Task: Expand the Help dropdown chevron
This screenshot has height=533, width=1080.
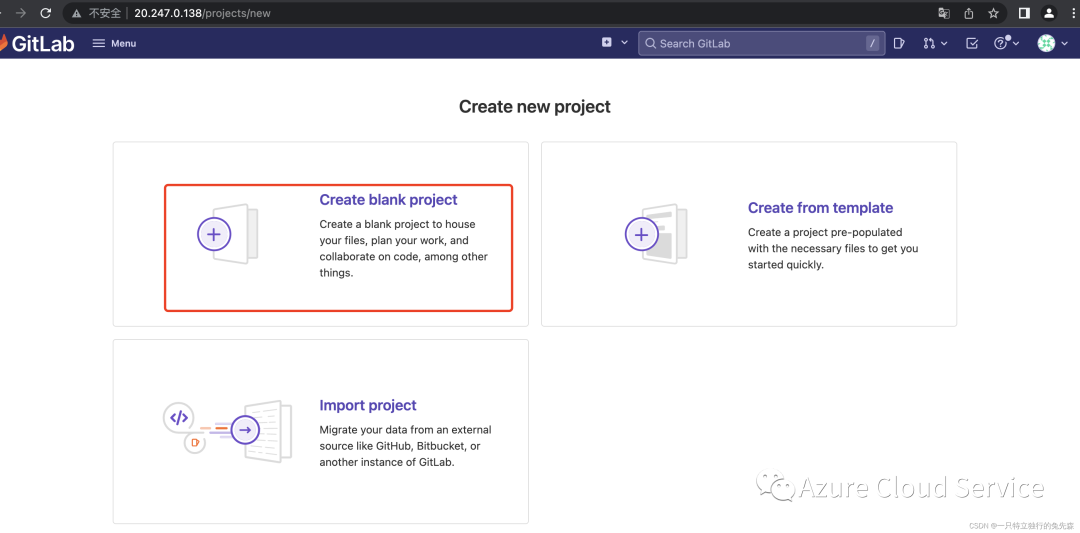Action: tap(1016, 43)
